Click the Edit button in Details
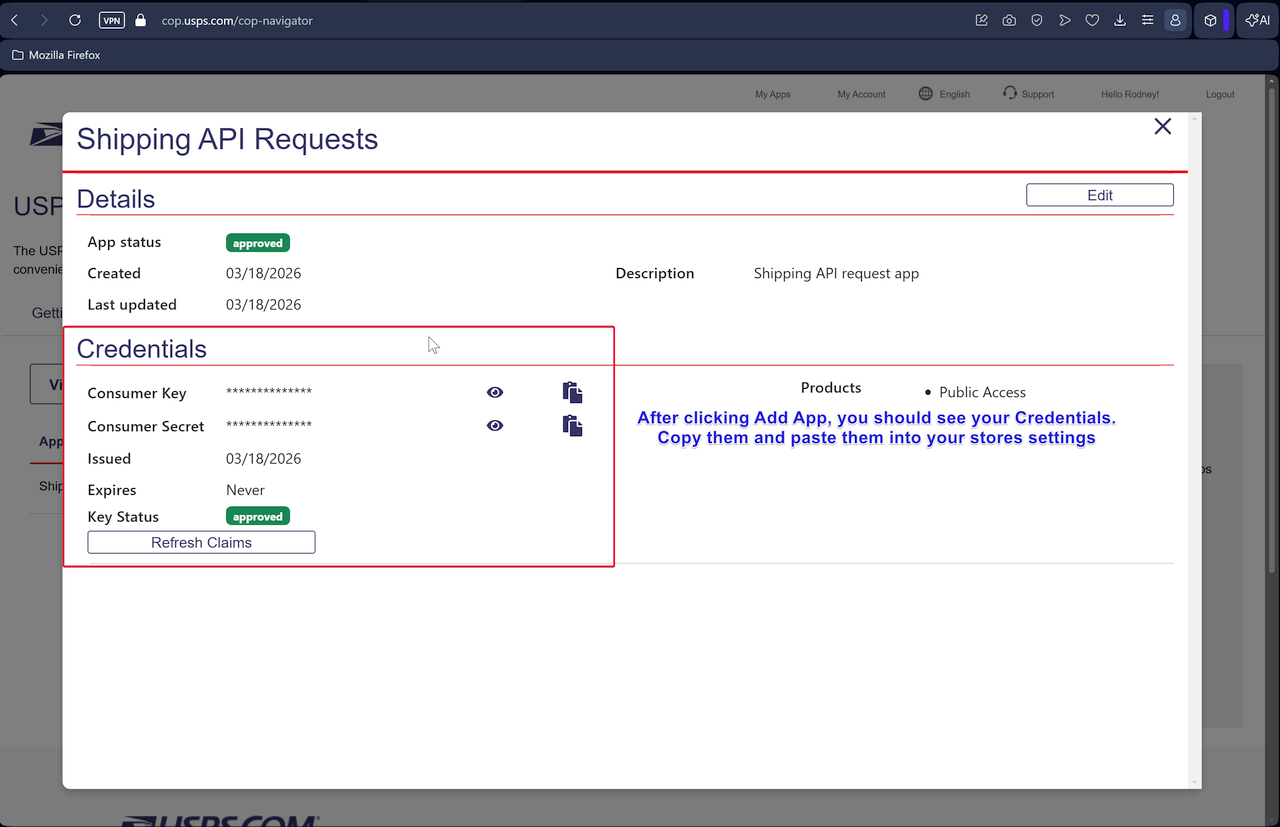This screenshot has width=1280, height=827. (x=1100, y=195)
